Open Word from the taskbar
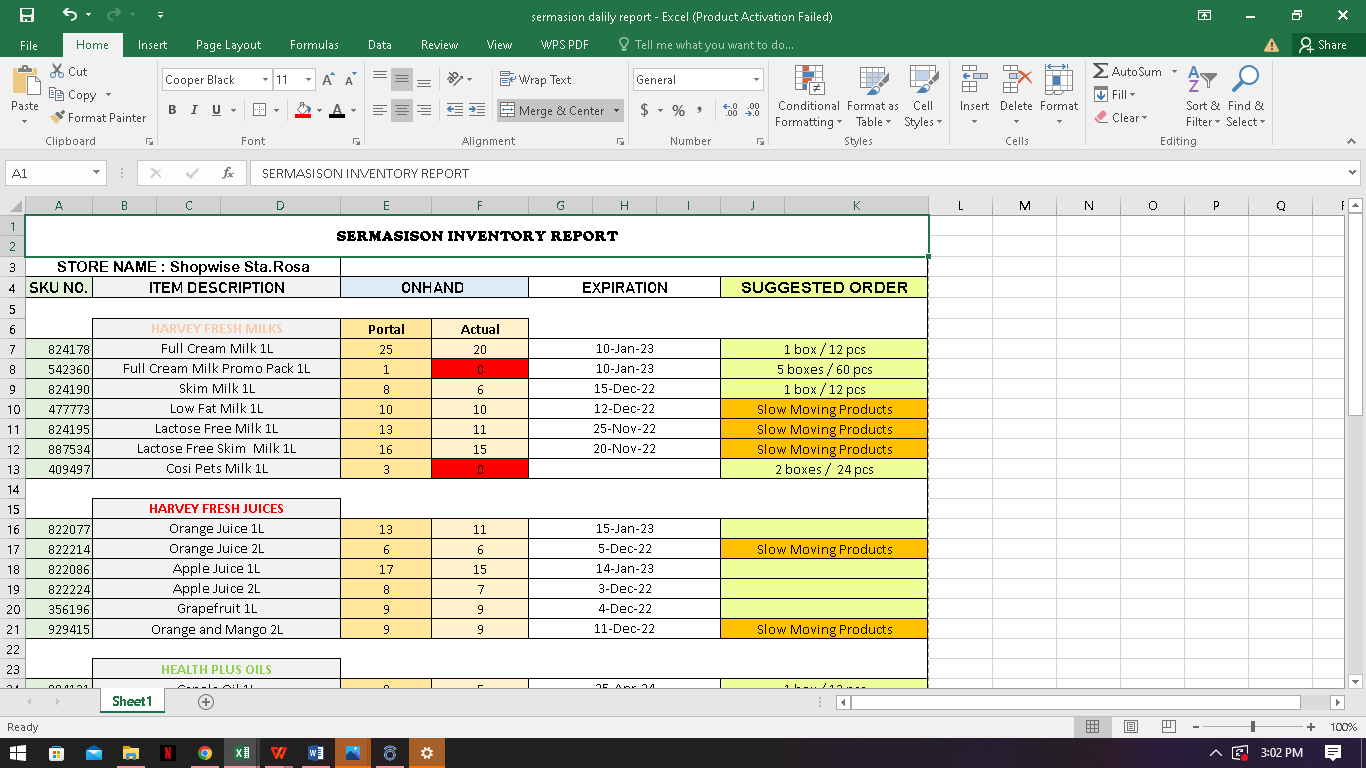The height and width of the screenshot is (768, 1366). [316, 753]
